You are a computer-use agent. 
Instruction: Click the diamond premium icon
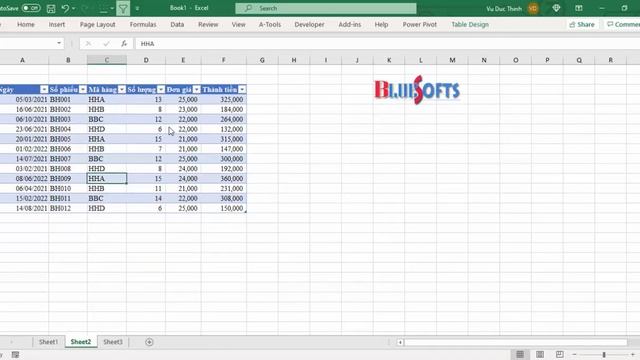point(556,8)
